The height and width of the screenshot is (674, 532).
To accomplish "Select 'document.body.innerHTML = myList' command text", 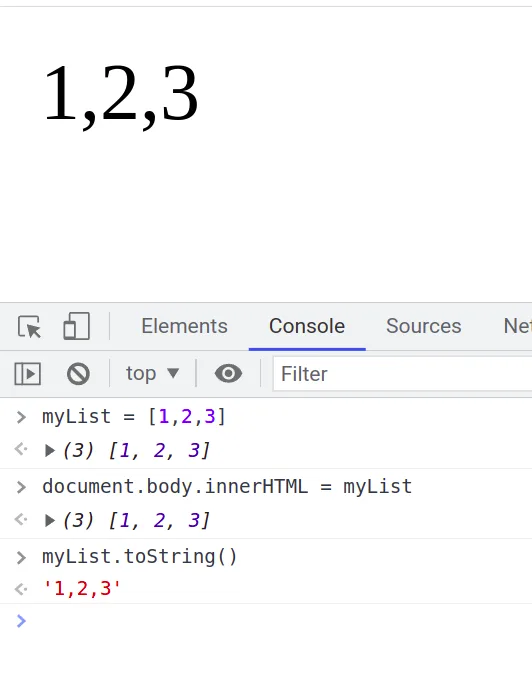I will click(227, 487).
